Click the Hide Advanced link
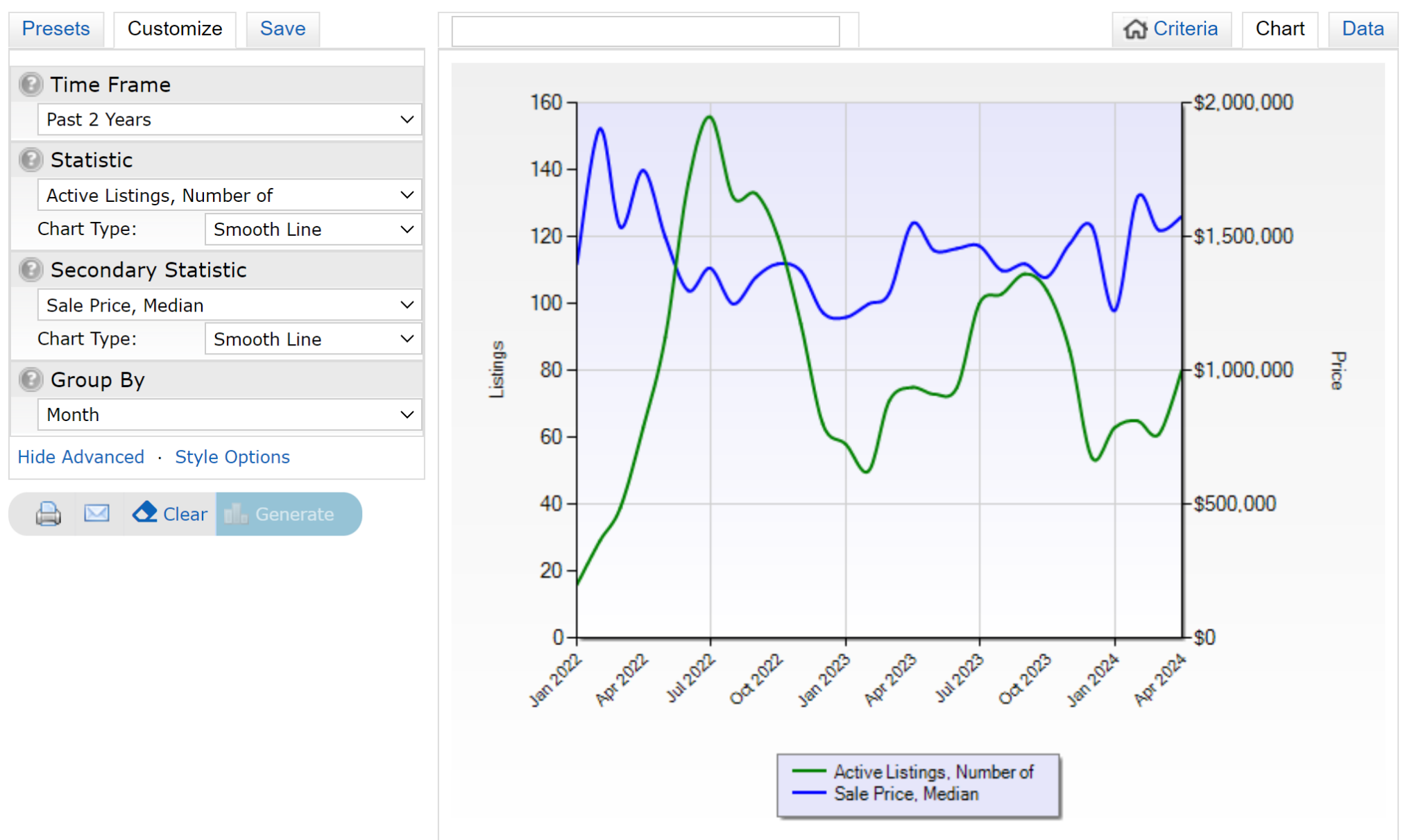 [80, 456]
